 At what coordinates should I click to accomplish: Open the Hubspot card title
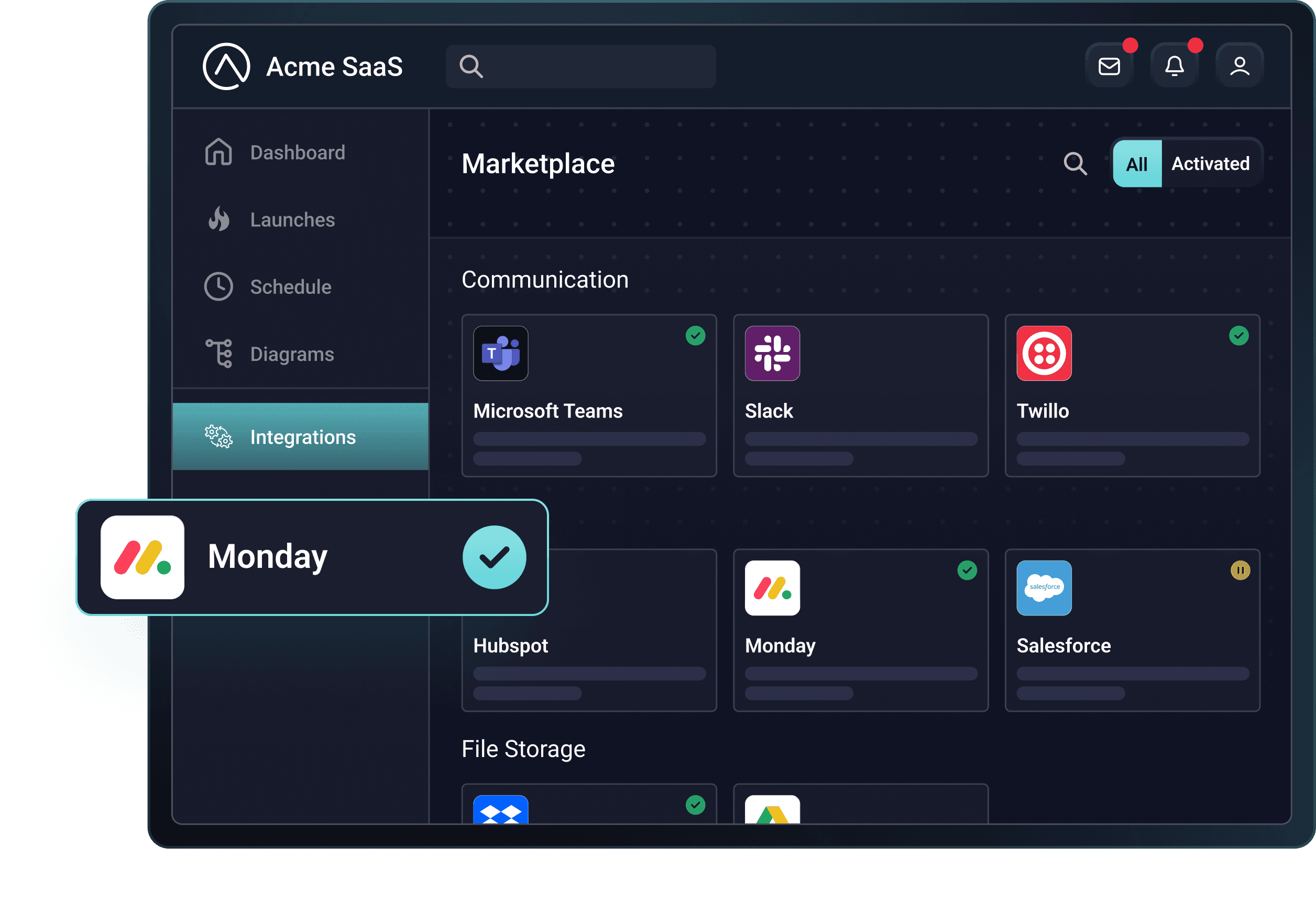(x=510, y=645)
